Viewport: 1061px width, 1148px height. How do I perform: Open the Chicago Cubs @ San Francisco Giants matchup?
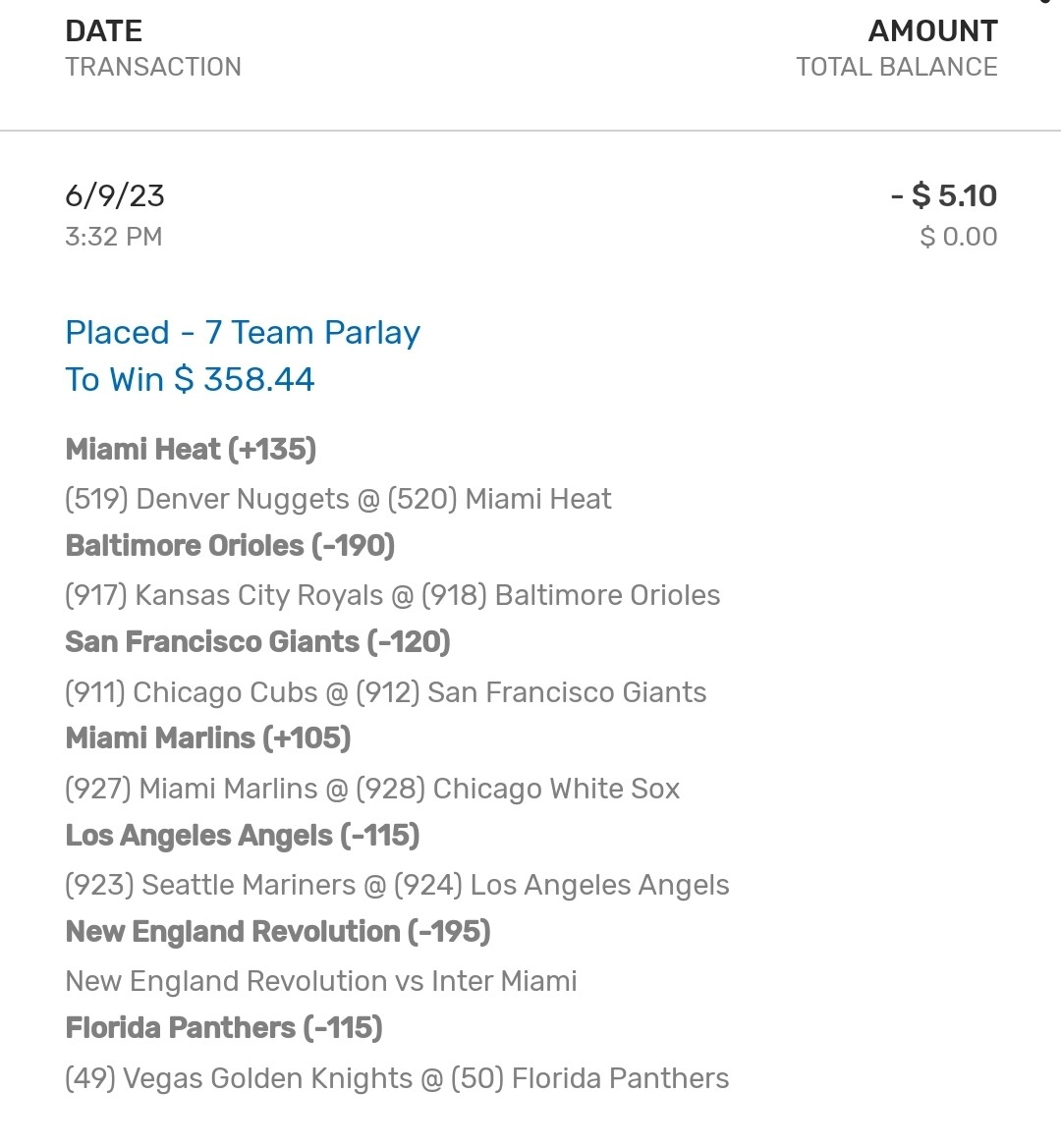point(385,692)
